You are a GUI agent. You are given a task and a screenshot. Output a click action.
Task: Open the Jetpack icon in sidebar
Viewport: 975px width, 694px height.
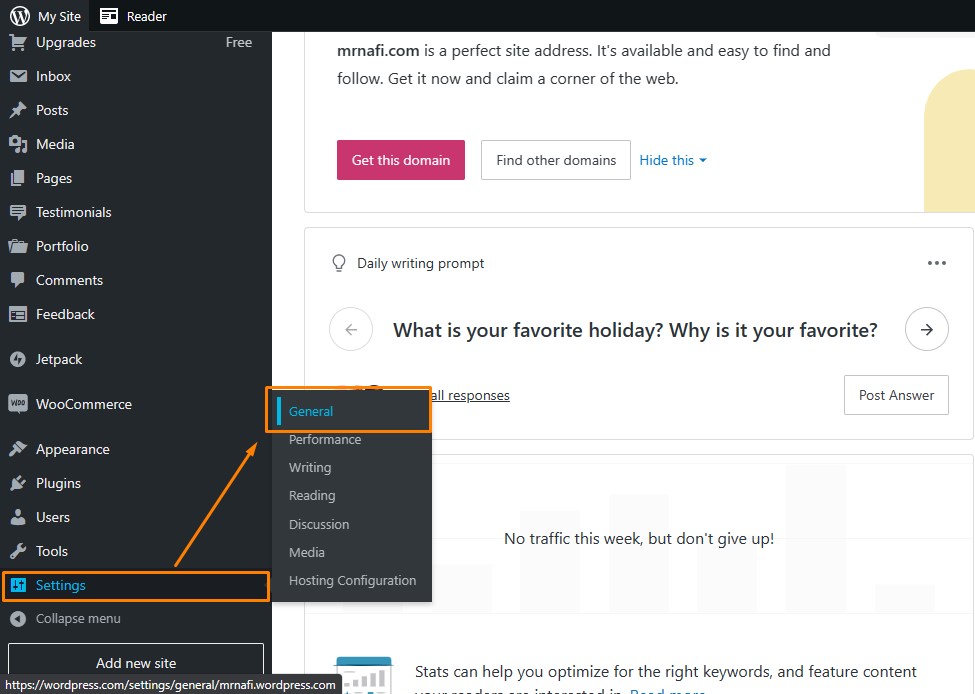18,359
